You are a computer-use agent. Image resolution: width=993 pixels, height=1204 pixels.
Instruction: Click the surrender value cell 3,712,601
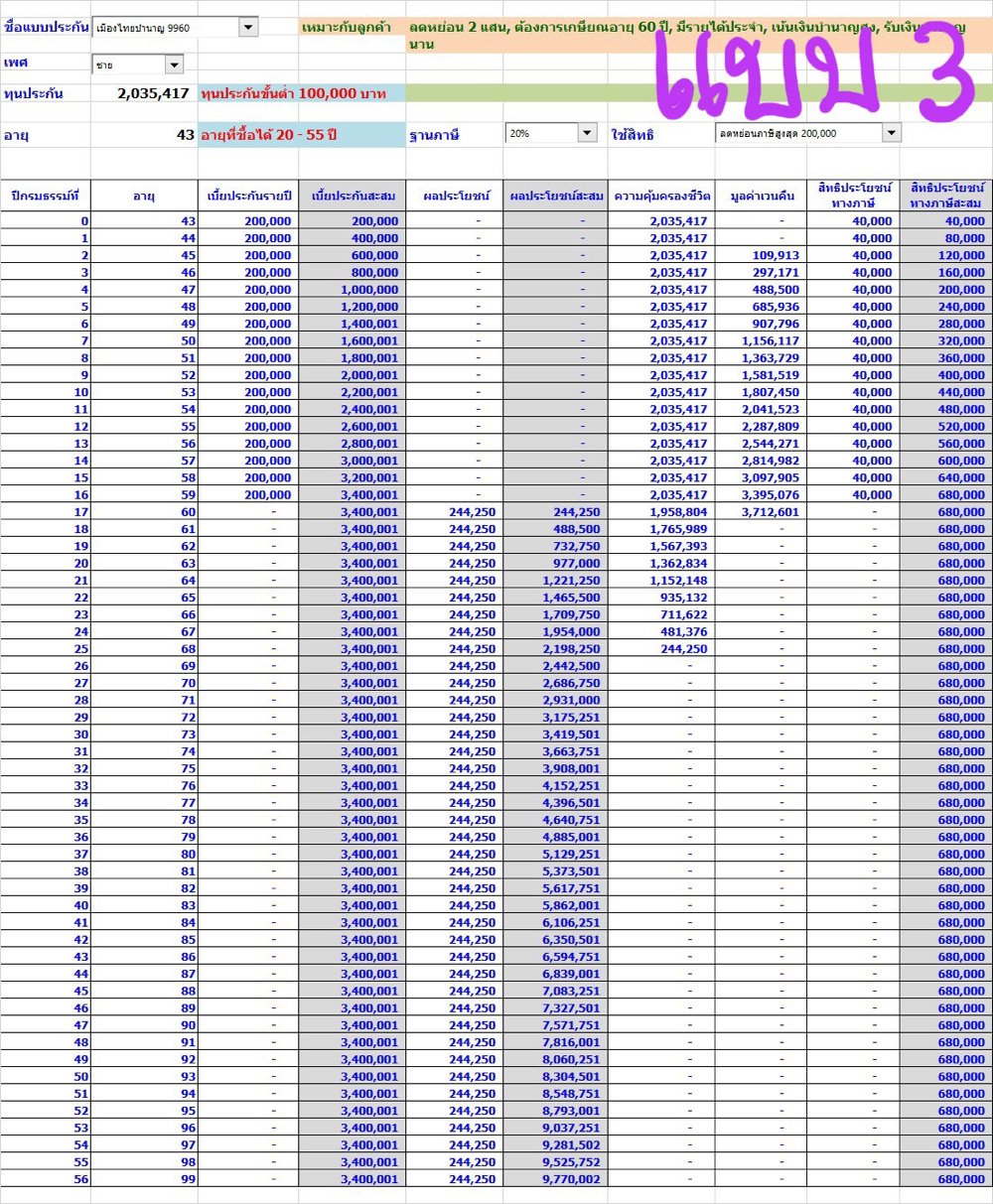click(x=770, y=512)
